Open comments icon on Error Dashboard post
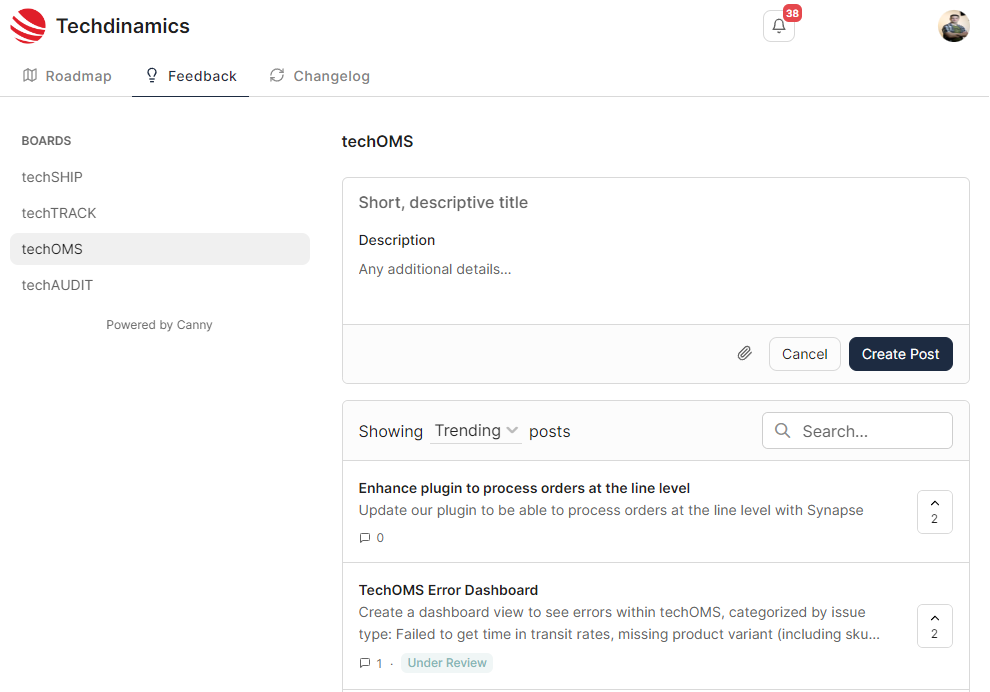Viewport: 990px width, 692px height. [x=365, y=663]
